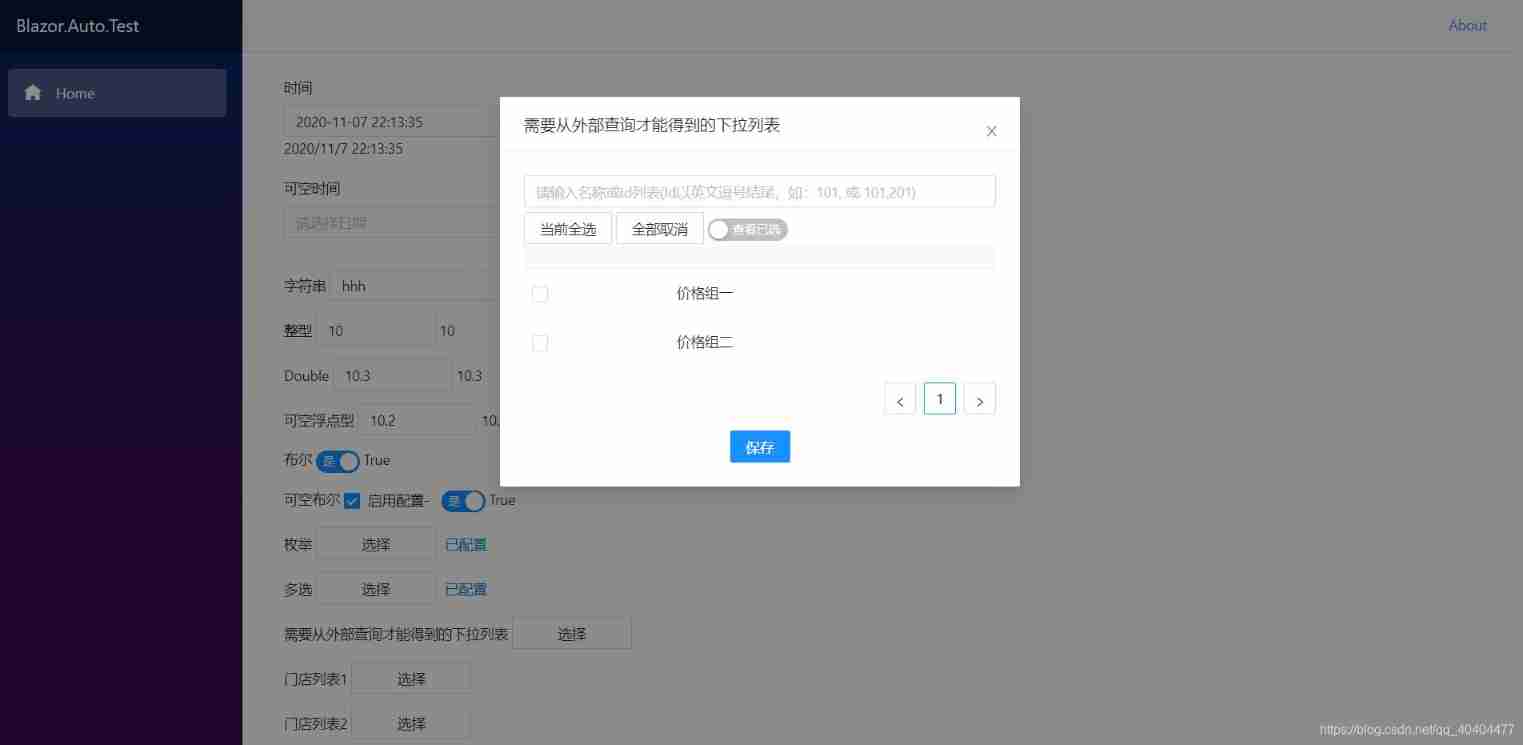This screenshot has height=745, width=1523.
Task: Check the 价格组一 checkbox
Action: tap(540, 294)
